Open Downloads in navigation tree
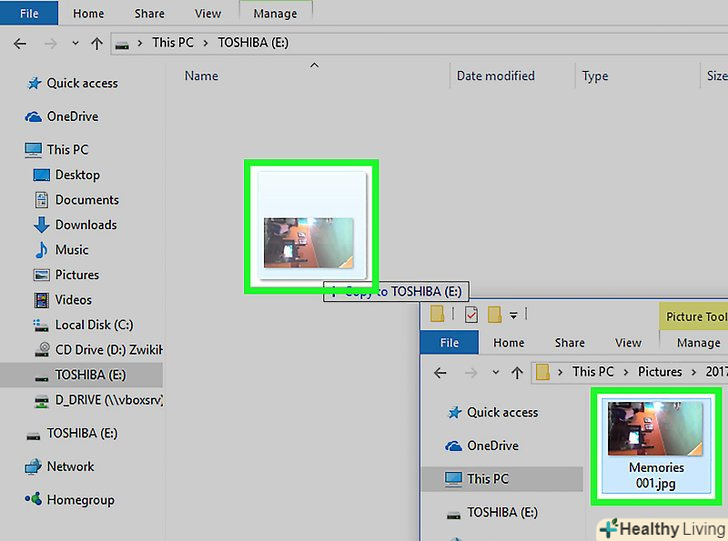 [86, 225]
